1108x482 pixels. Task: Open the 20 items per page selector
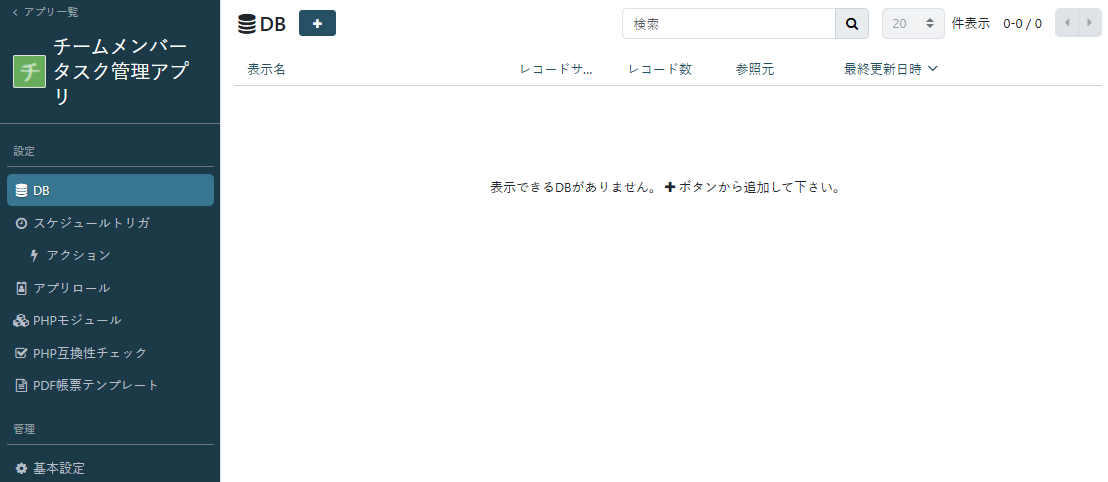[912, 23]
